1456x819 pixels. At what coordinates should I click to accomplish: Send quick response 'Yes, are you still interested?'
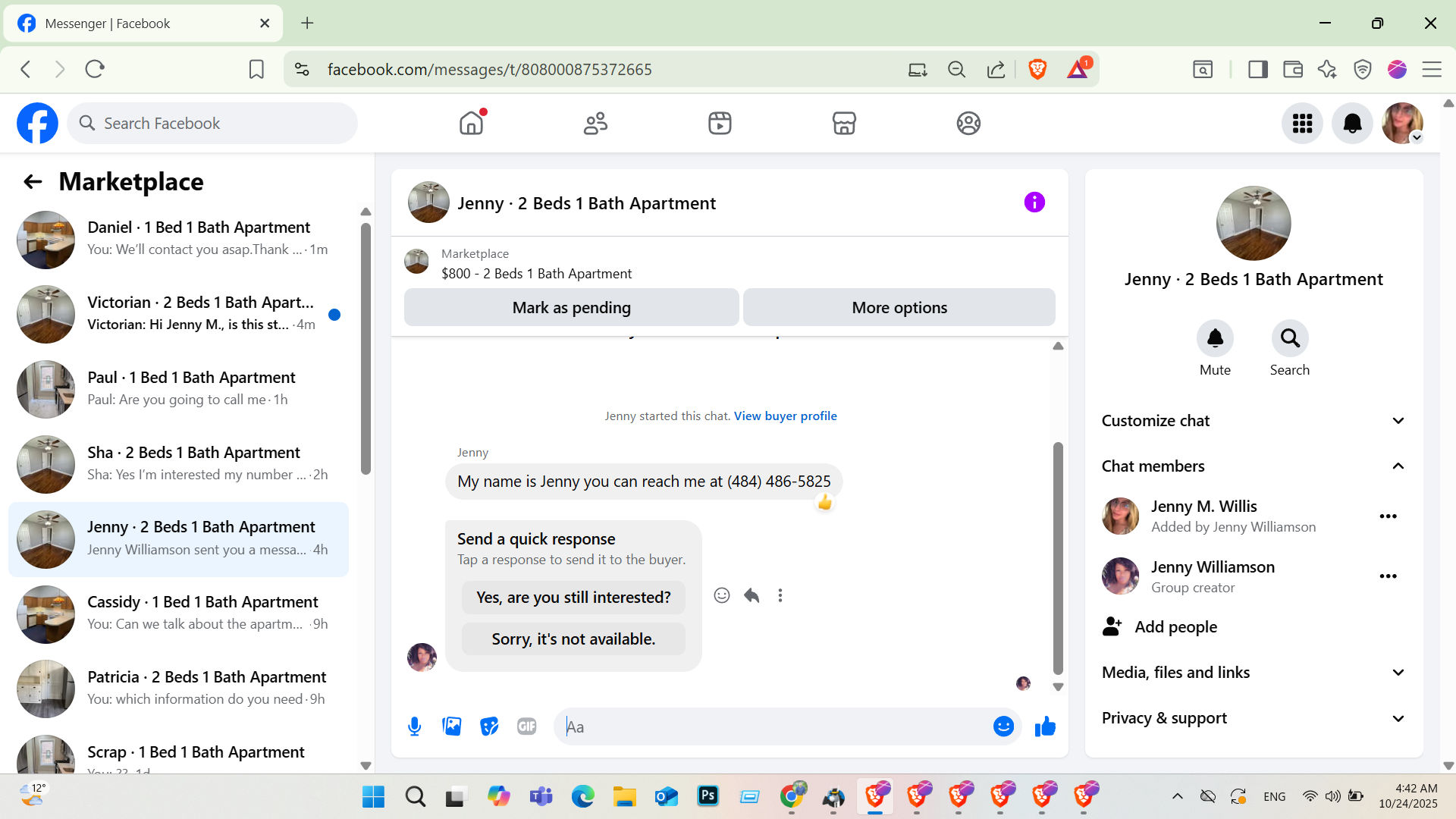(573, 598)
